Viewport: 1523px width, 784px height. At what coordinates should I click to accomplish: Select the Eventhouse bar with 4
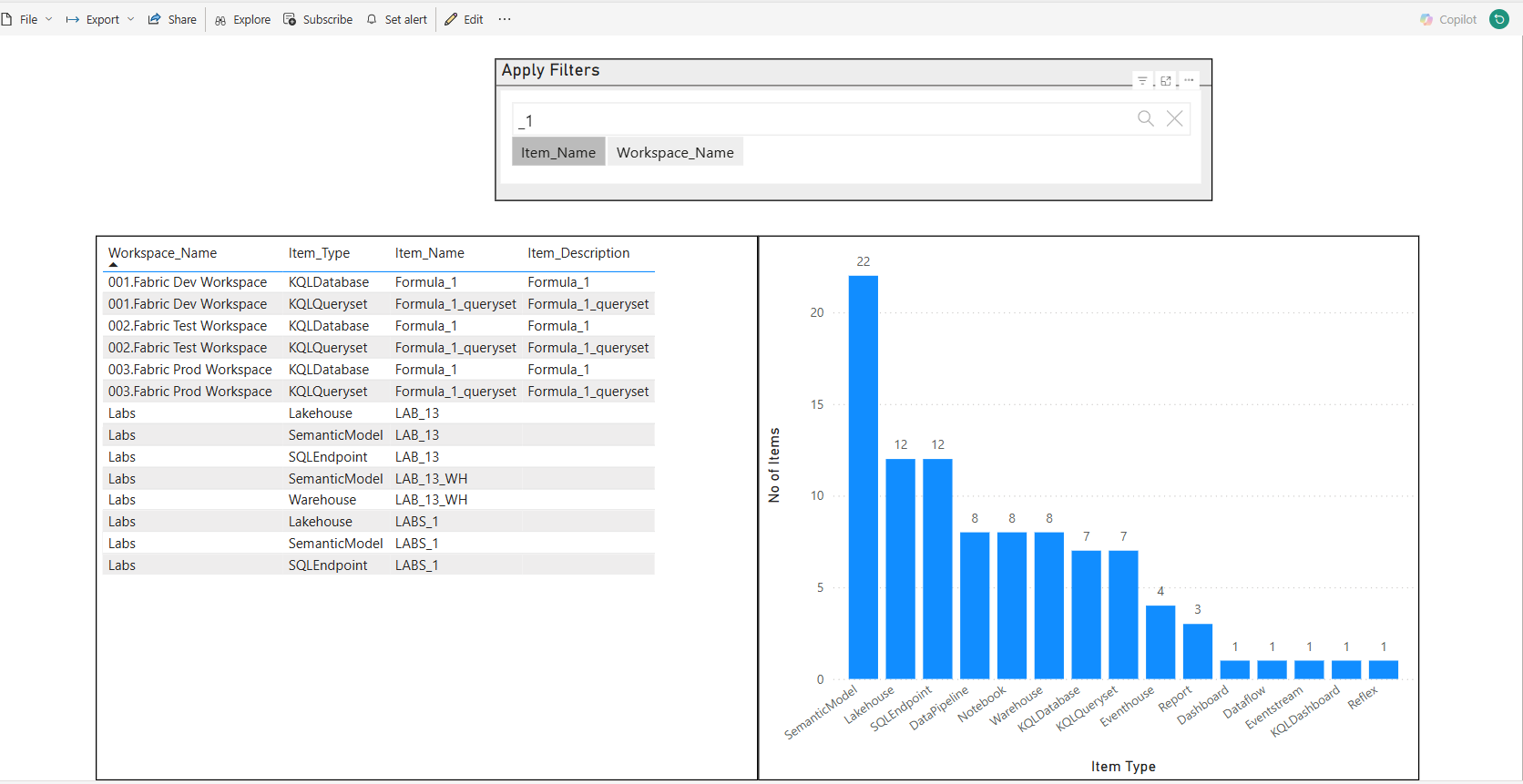(x=1160, y=642)
